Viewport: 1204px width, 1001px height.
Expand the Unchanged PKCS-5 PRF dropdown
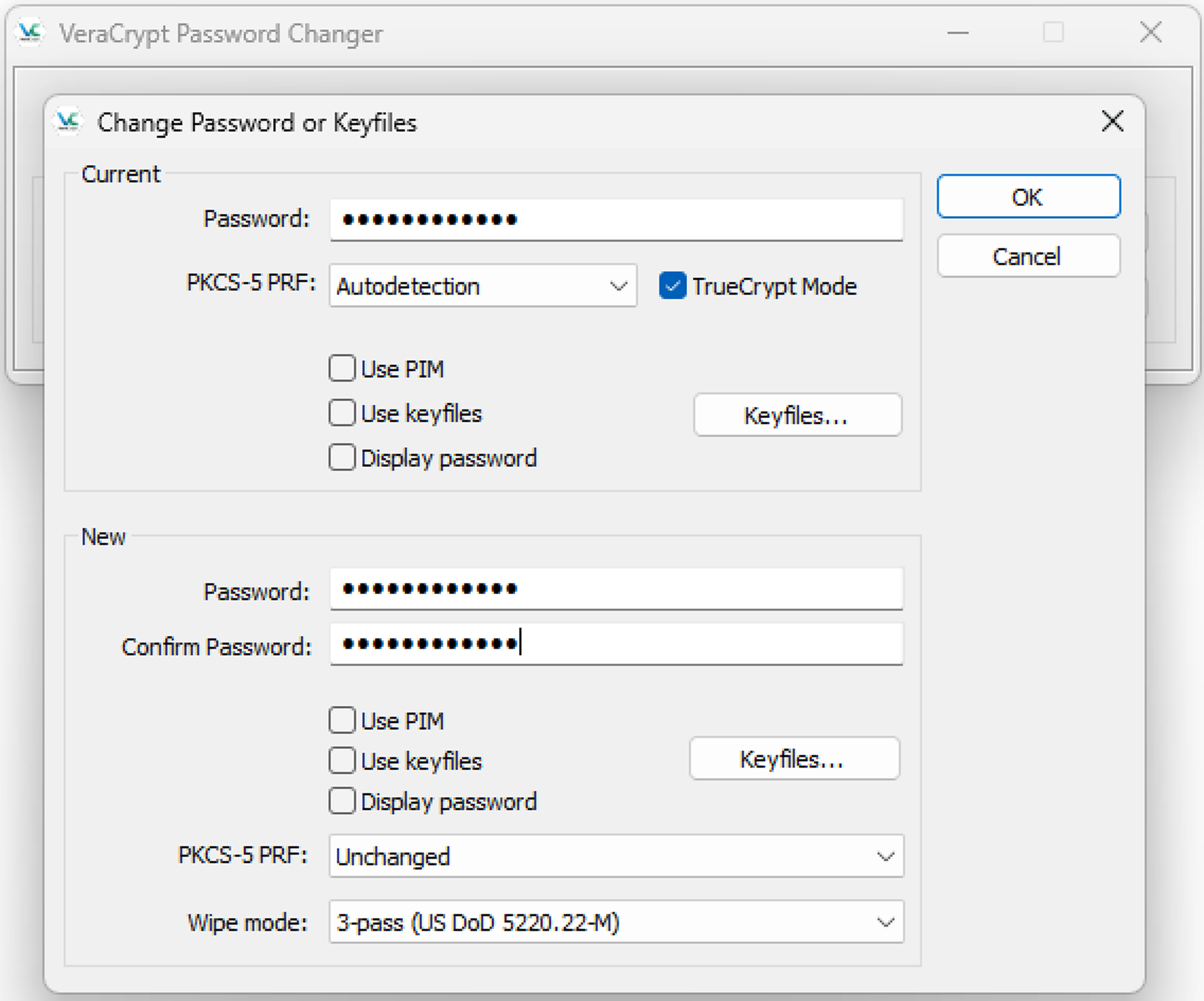[616, 856]
